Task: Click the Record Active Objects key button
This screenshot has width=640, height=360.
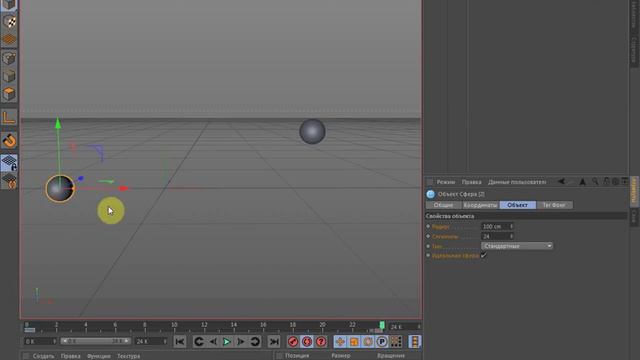Action: click(x=293, y=342)
